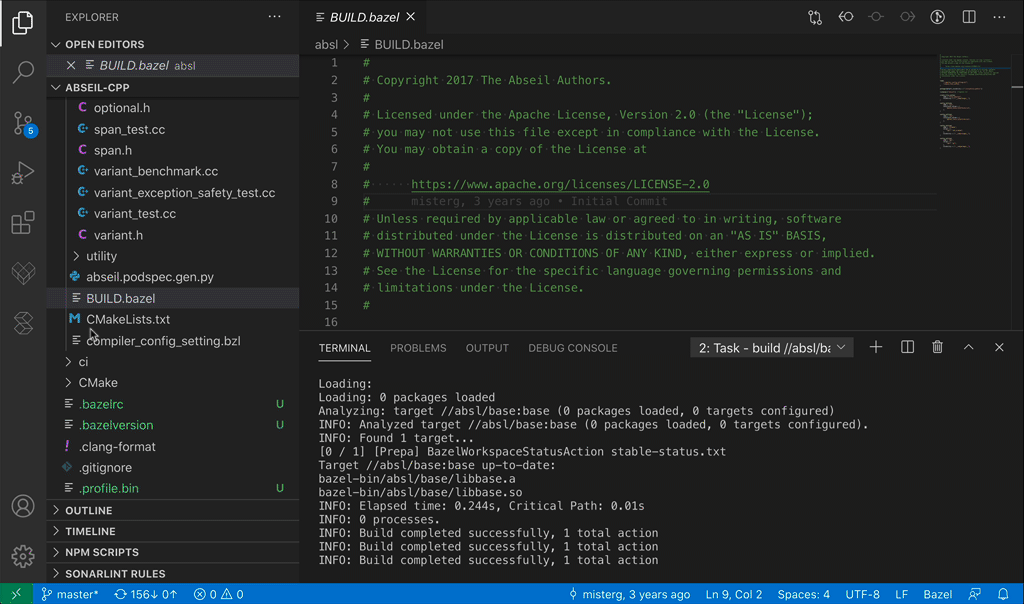Close the BUILD.bazel editor tab
Viewport: 1024px width, 604px height.
point(411,17)
